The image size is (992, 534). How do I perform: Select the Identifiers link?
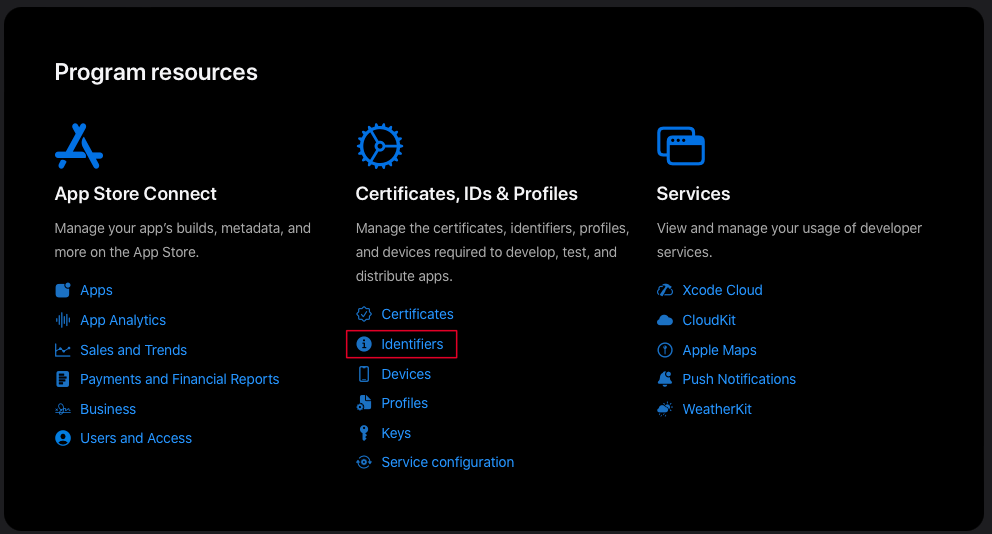tap(412, 344)
